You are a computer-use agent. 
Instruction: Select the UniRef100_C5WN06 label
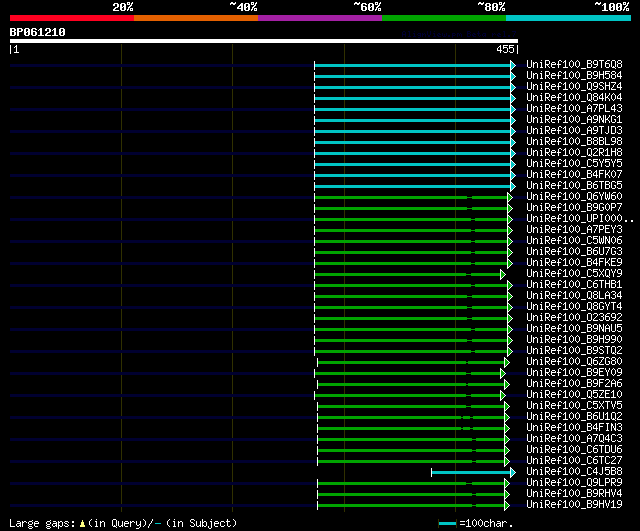tap(574, 241)
